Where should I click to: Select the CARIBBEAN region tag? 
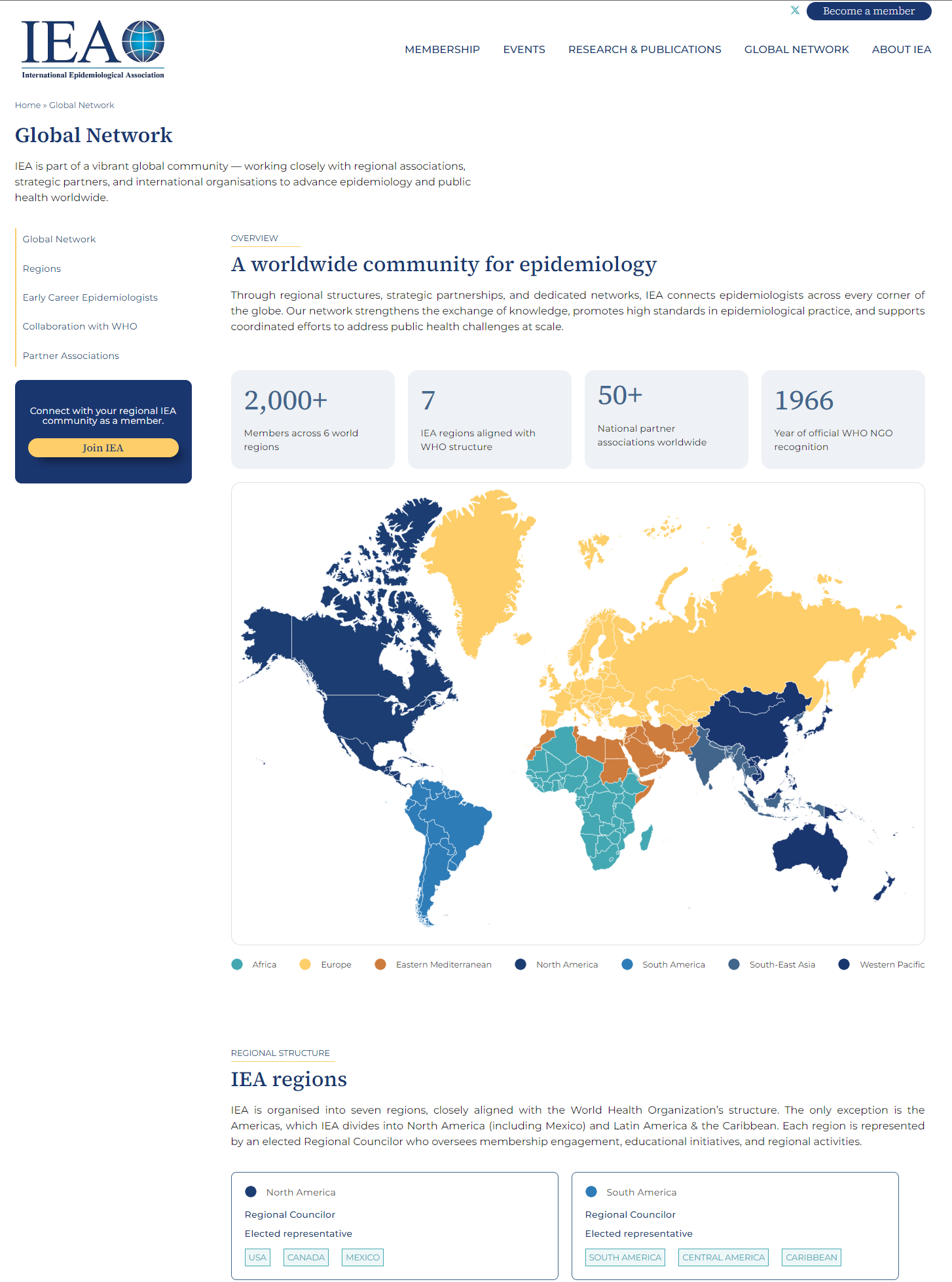811,1257
